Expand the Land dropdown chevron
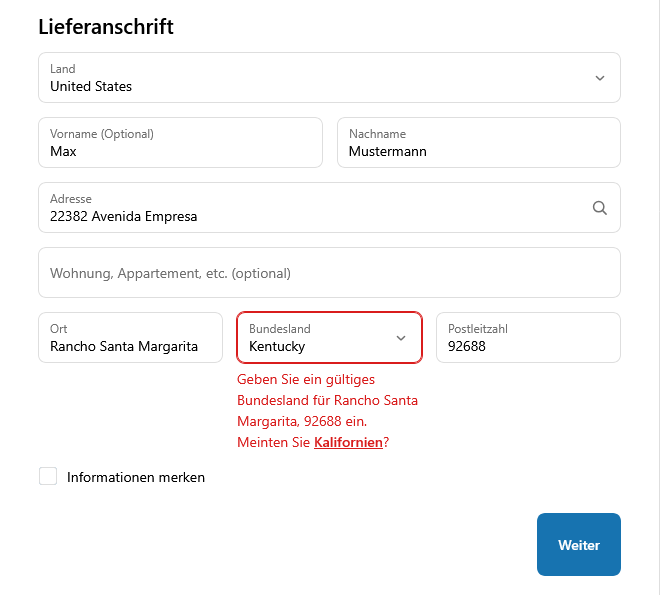 coord(600,78)
